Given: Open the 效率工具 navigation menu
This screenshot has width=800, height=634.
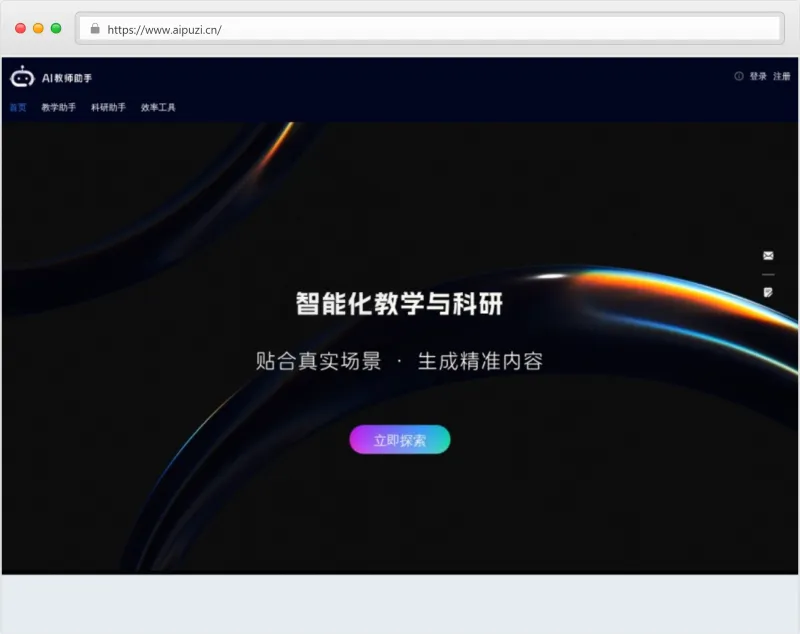Looking at the screenshot, I should pyautogui.click(x=156, y=106).
